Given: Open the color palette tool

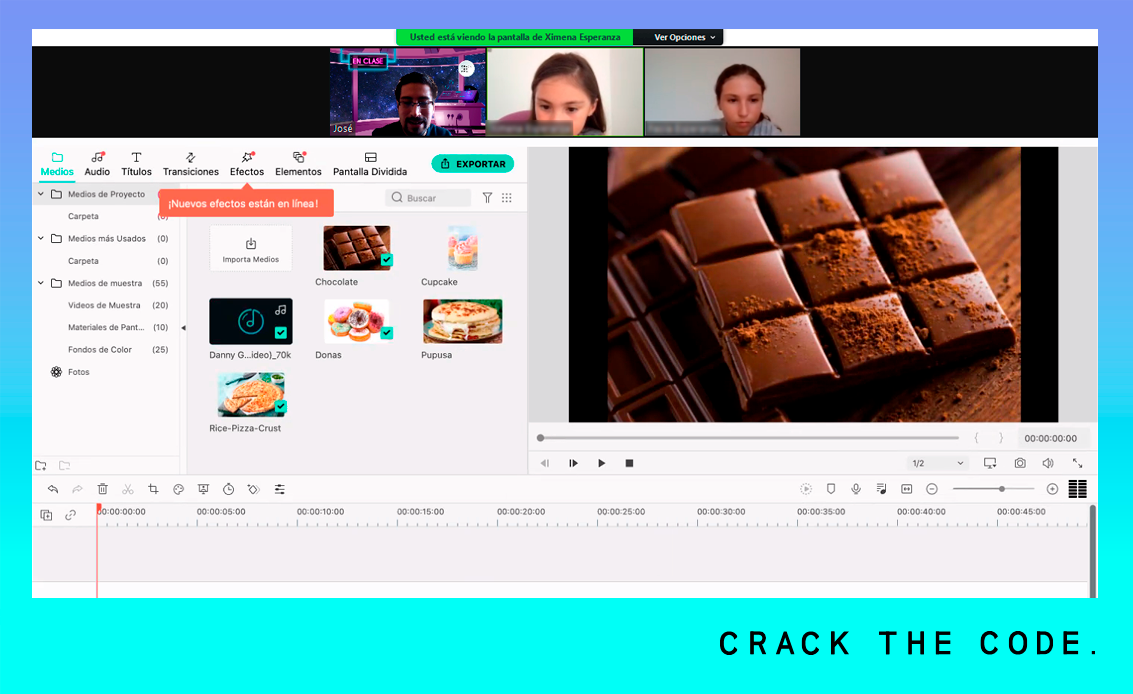Looking at the screenshot, I should [x=178, y=489].
